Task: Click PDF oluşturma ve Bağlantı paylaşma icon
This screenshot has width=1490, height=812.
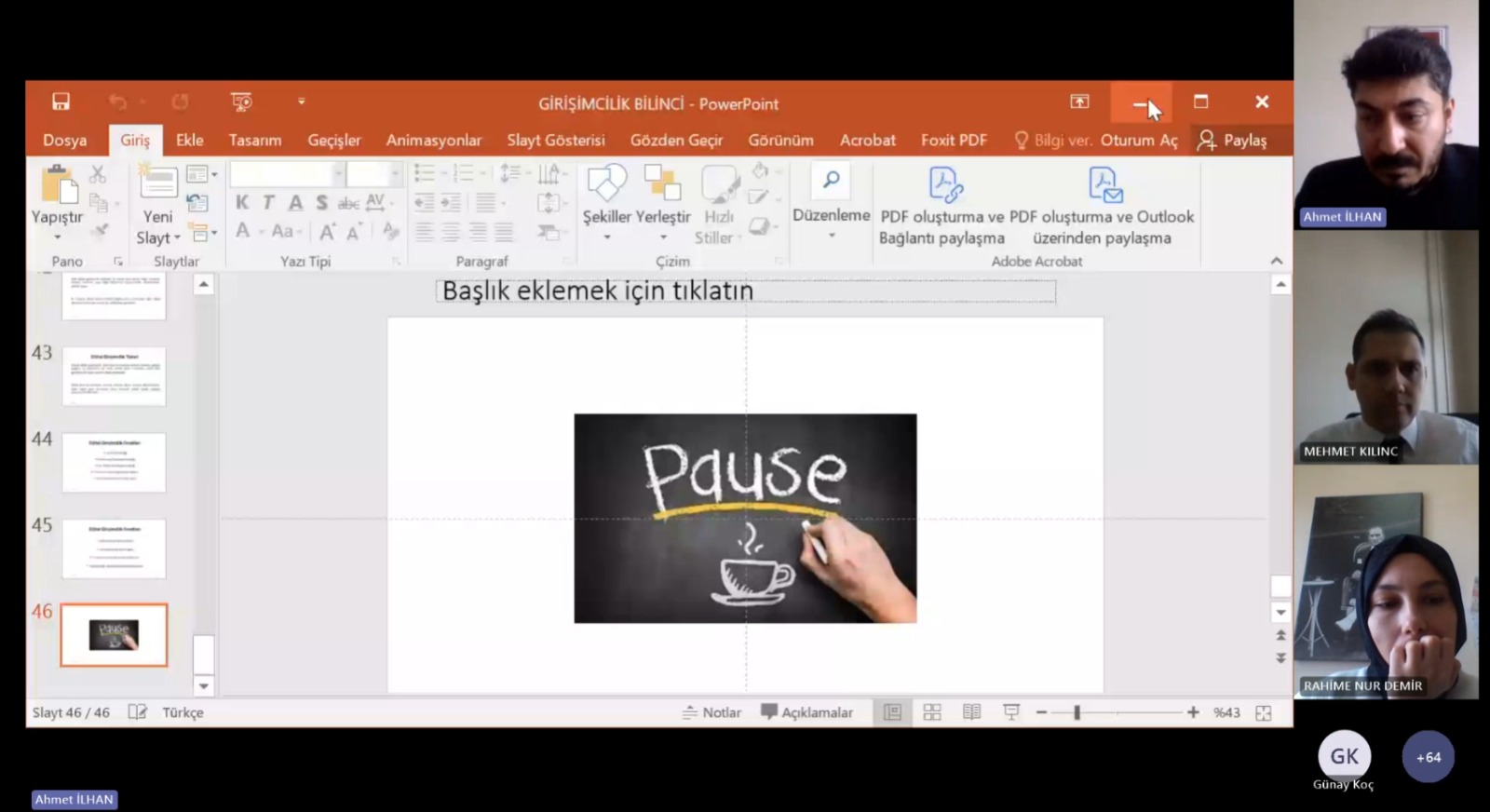Action: (x=944, y=184)
